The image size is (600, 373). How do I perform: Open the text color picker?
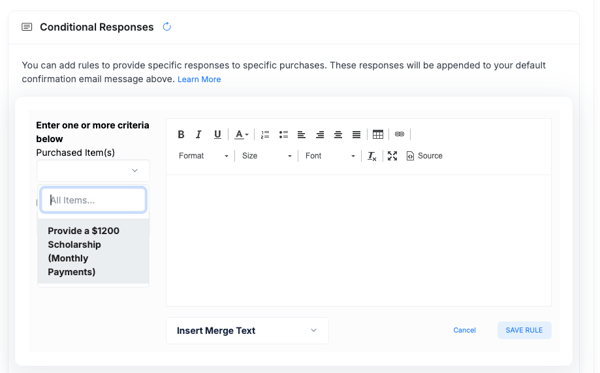click(x=241, y=134)
